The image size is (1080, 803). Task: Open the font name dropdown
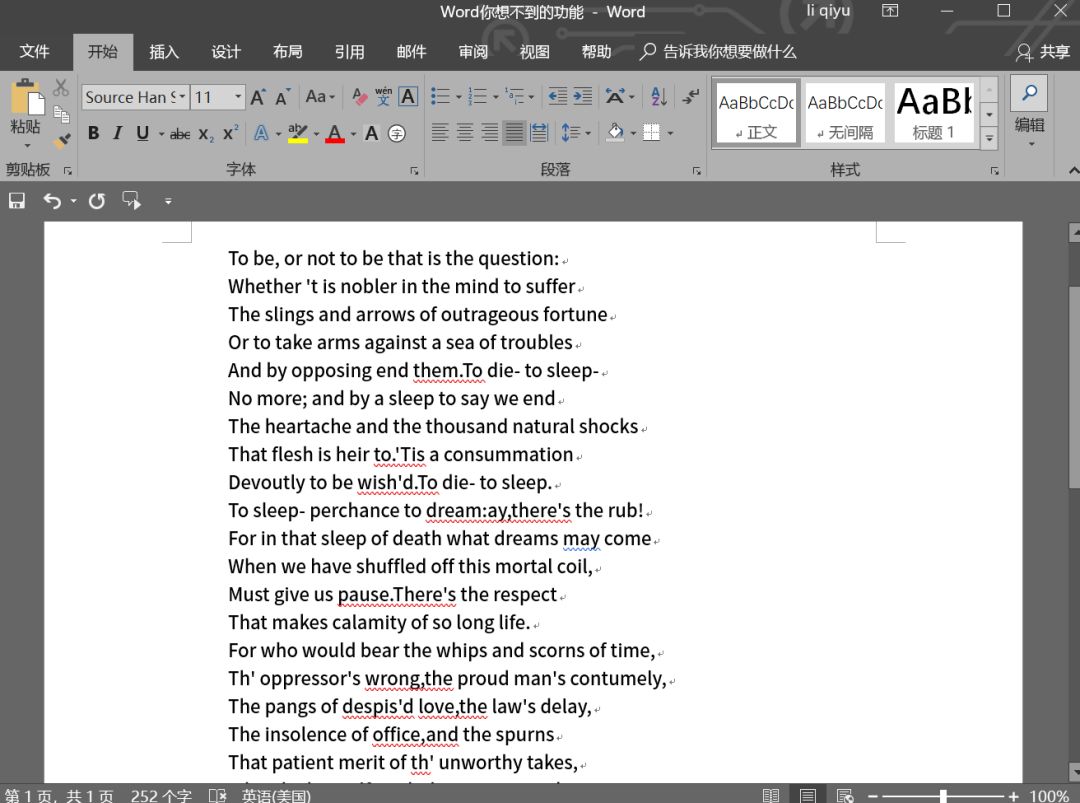182,97
